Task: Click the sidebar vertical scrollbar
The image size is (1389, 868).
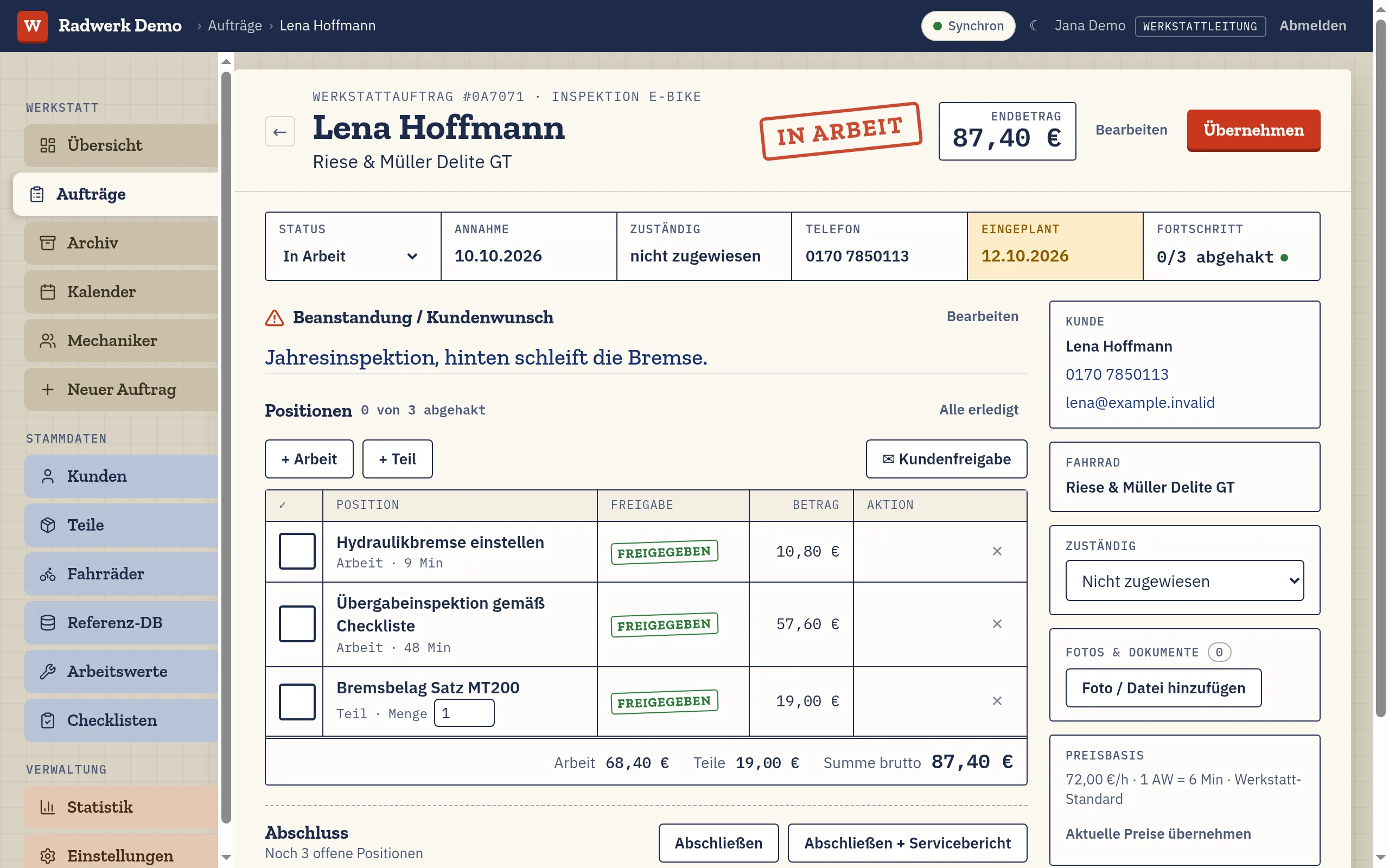Action: [226, 448]
